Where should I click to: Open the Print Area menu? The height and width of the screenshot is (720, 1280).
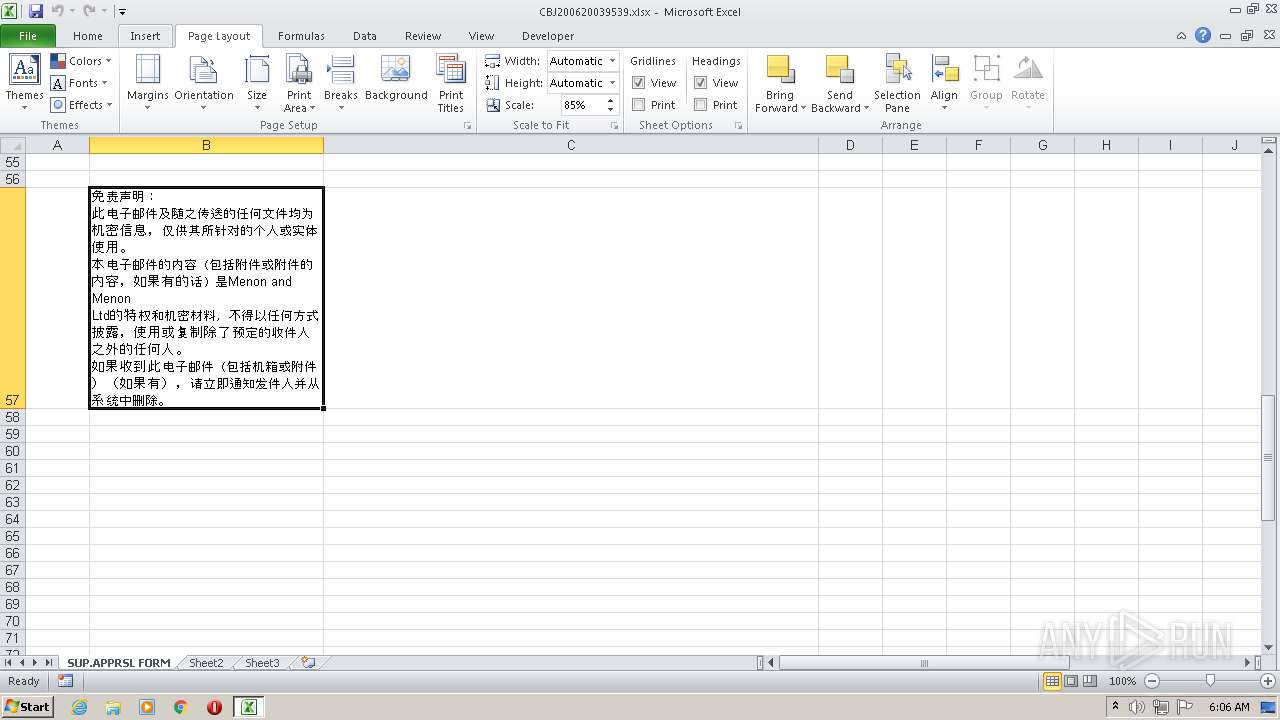[299, 82]
